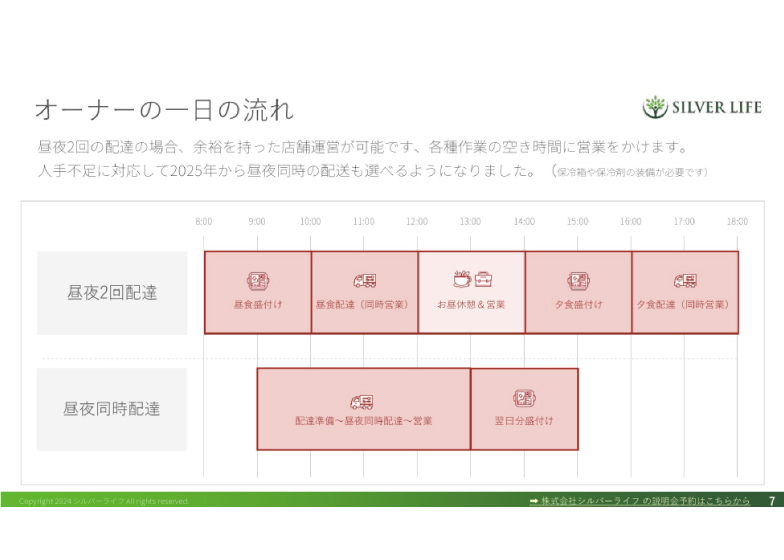Viewport: 784px width, 560px height.
Task: Click the page number 7
Action: click(771, 500)
